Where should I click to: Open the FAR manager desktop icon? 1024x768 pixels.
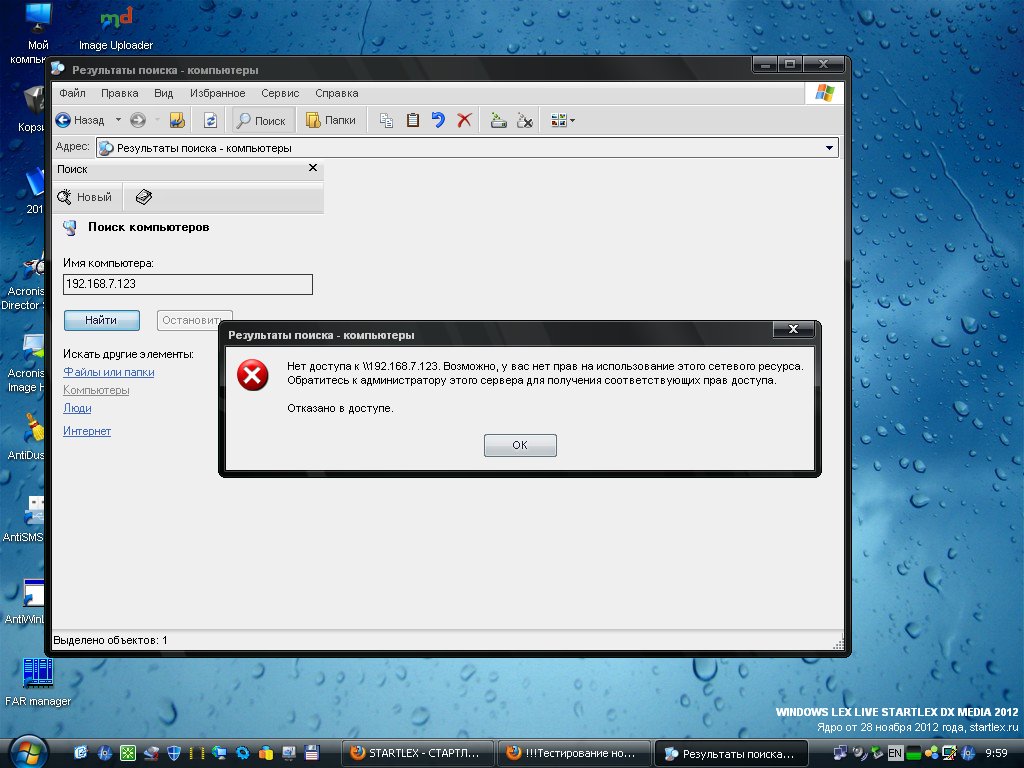37,674
